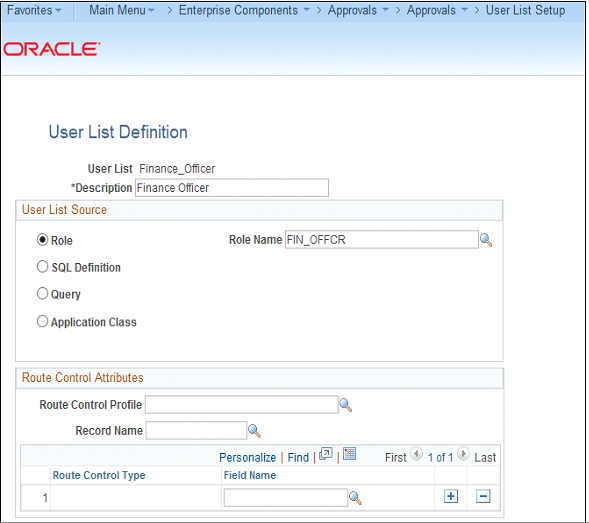The height and width of the screenshot is (523, 589).
Task: Expand the Enterprise Components breadcrumb menu
Action: pos(244,10)
